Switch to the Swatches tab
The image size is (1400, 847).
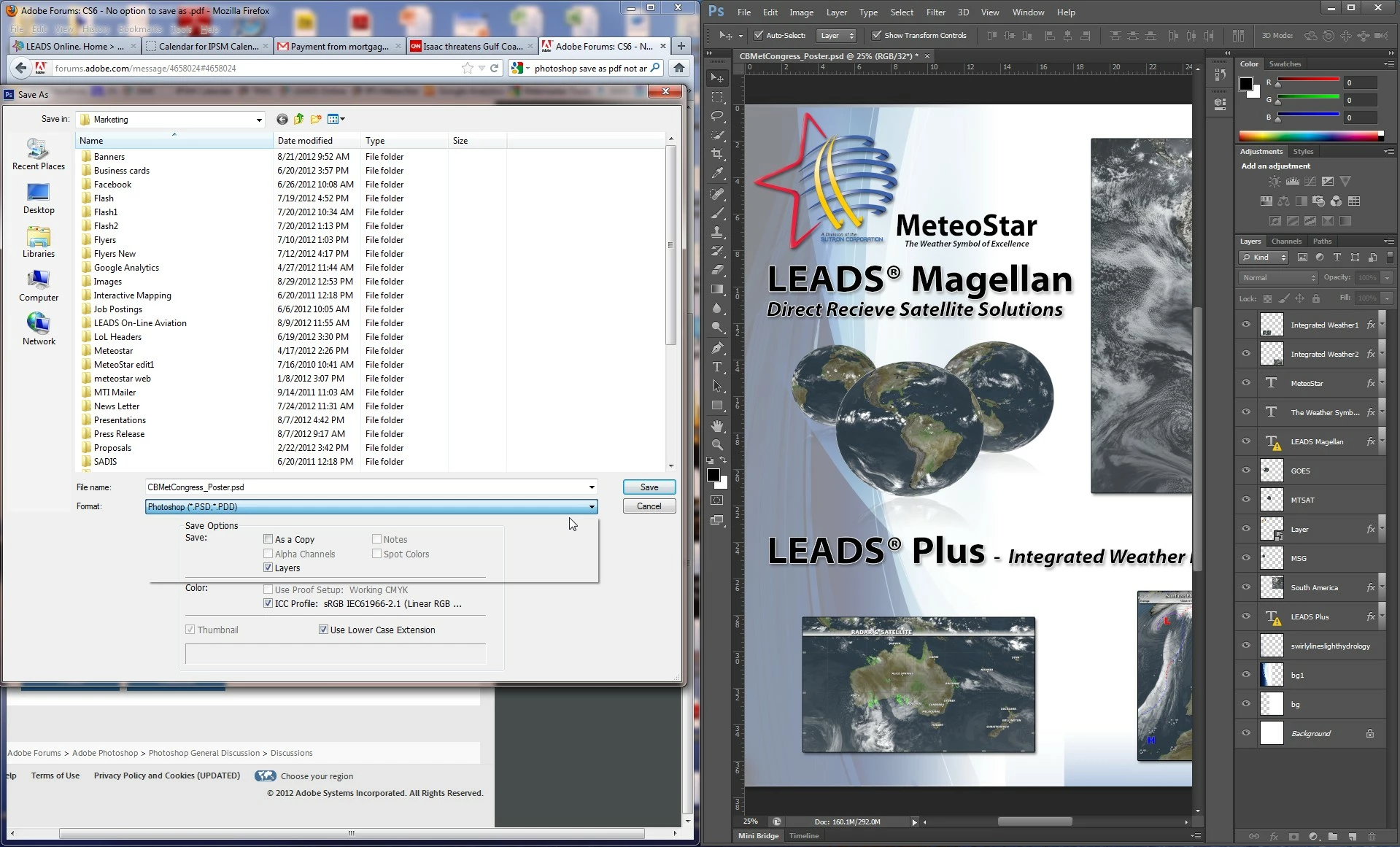pos(1285,63)
